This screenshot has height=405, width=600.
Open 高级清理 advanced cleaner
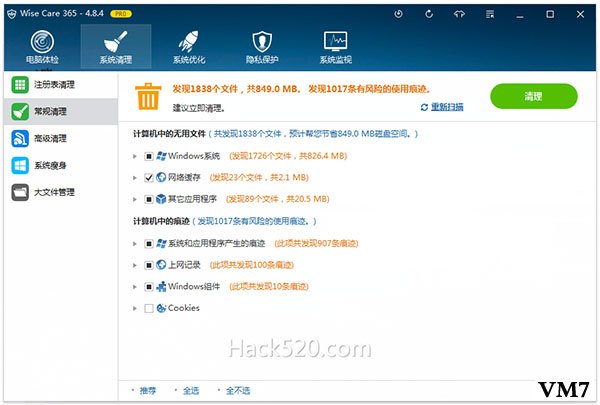(60, 138)
